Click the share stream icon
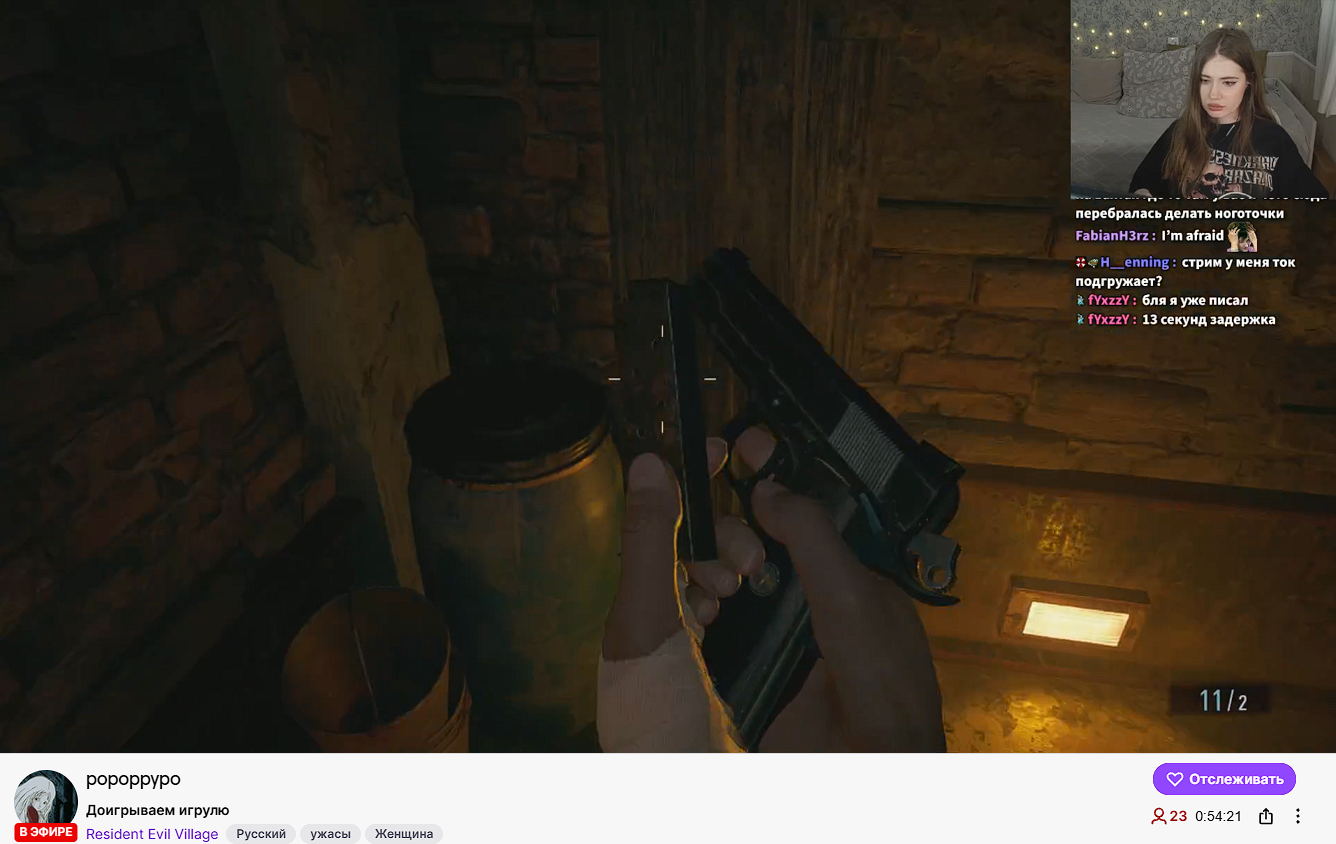 (1266, 816)
